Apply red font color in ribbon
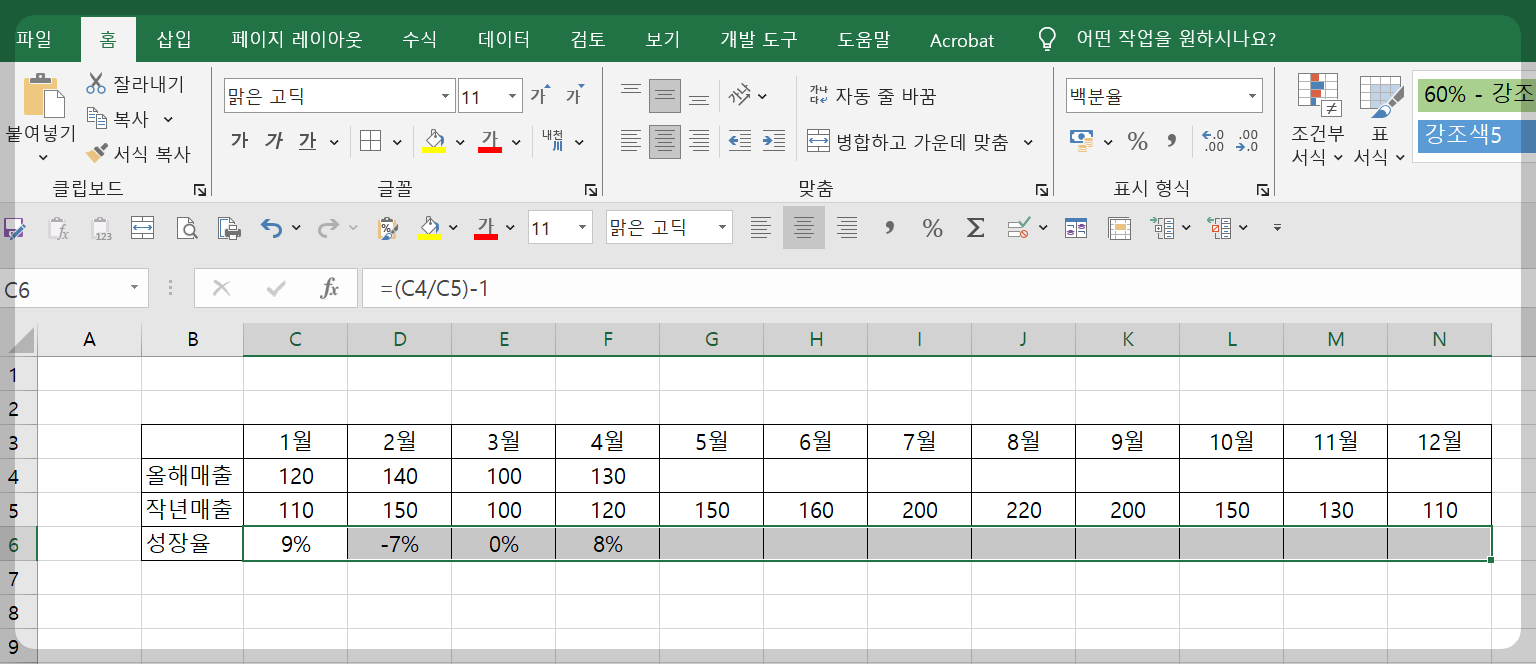This screenshot has height=664, width=1536. point(489,141)
